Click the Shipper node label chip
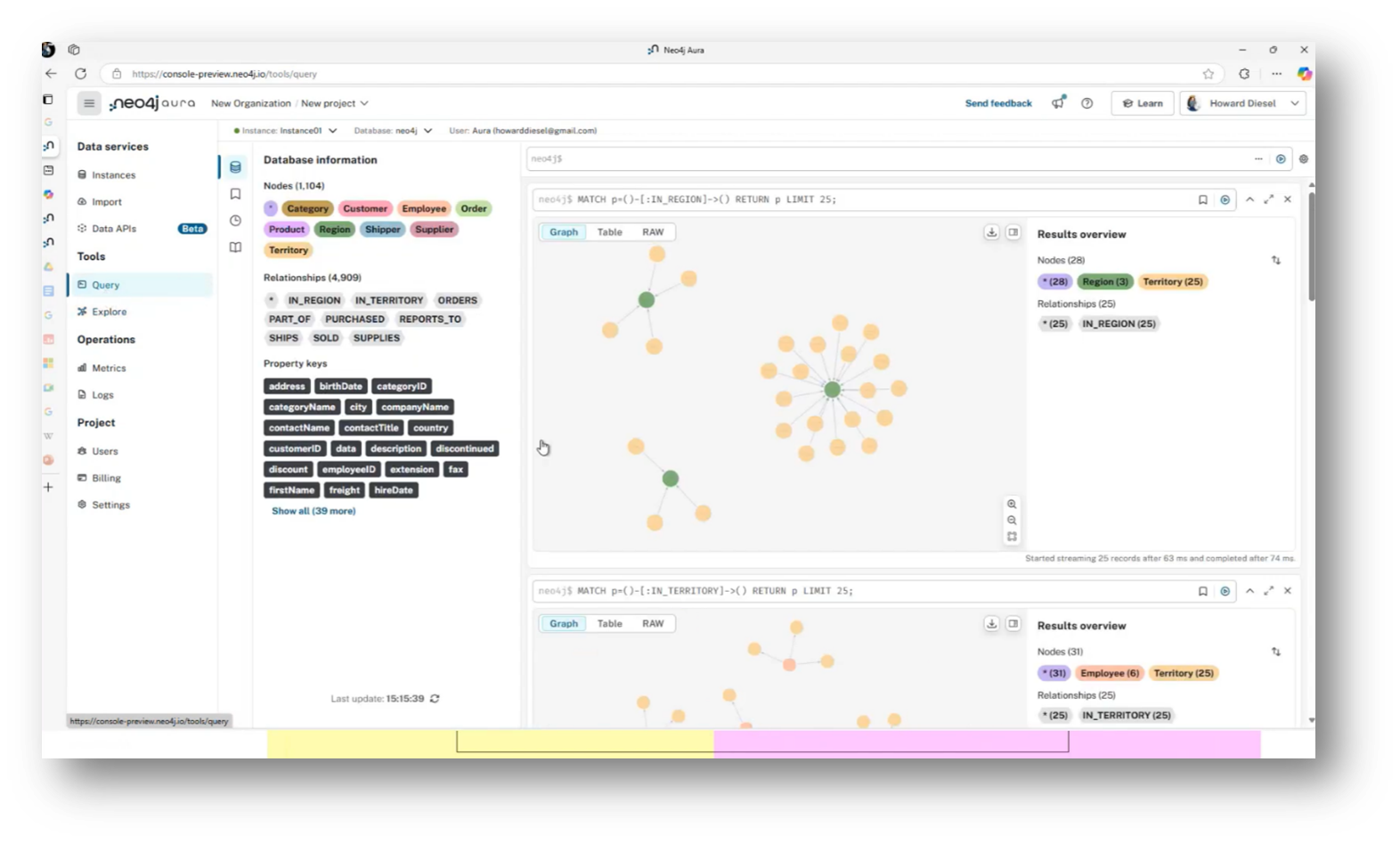The width and height of the screenshot is (1400, 843). tap(383, 230)
